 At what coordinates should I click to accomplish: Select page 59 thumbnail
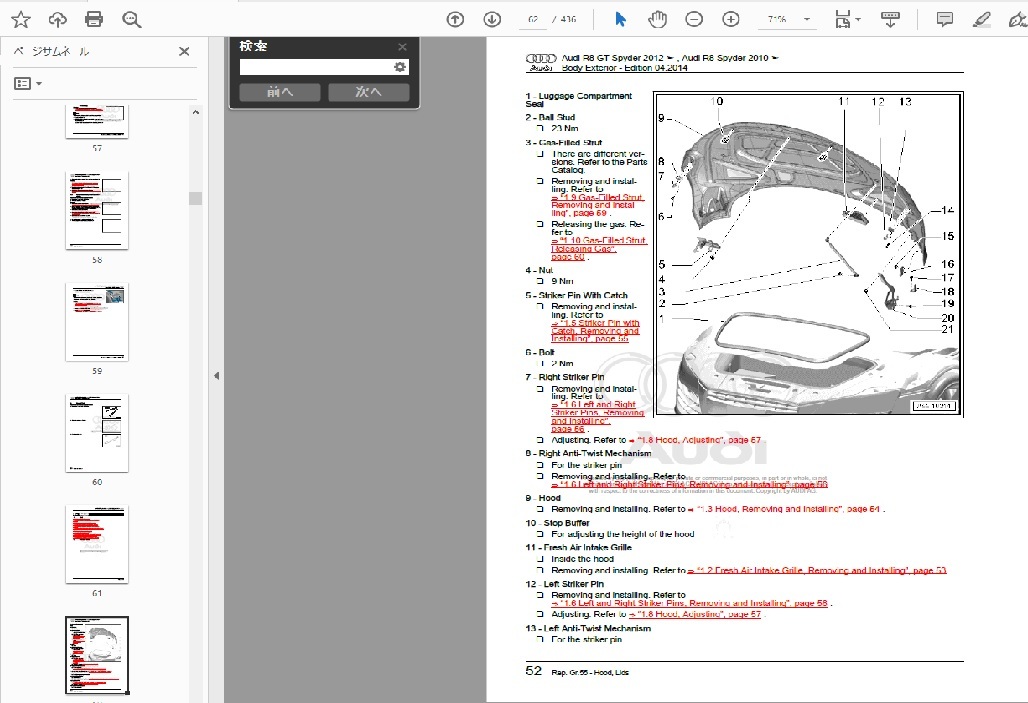pyautogui.click(x=97, y=321)
